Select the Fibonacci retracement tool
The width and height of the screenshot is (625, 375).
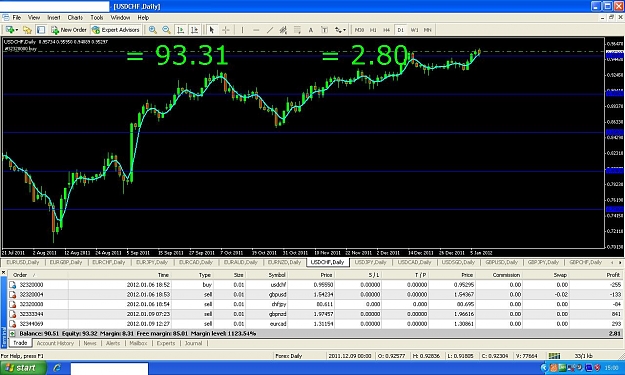(297, 30)
